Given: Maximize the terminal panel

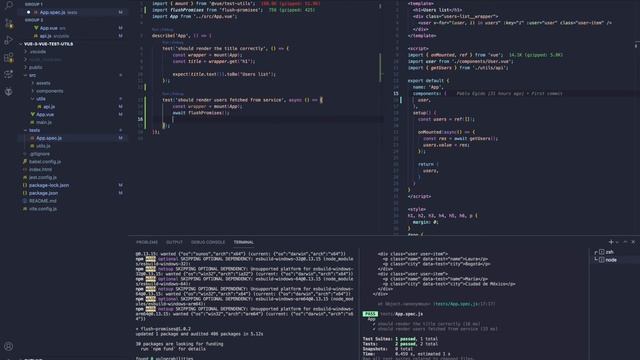Looking at the screenshot, I should (625, 242).
